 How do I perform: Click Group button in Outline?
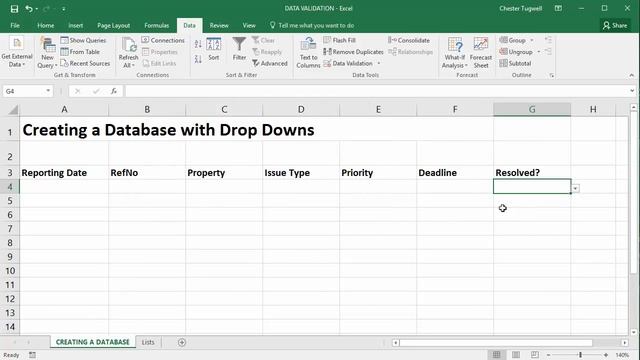pyautogui.click(x=512, y=40)
